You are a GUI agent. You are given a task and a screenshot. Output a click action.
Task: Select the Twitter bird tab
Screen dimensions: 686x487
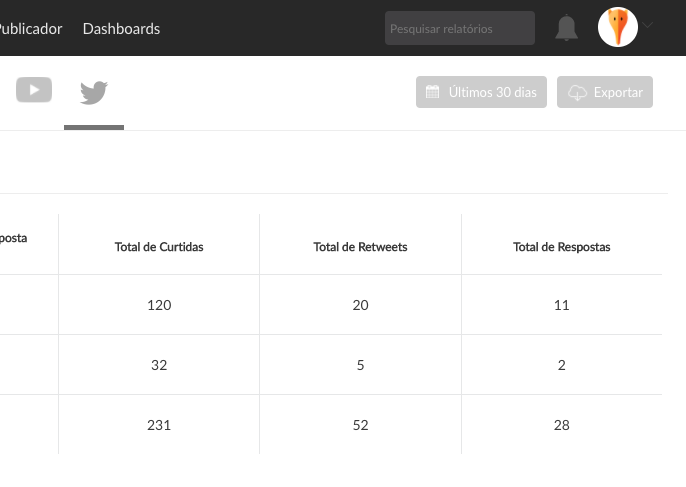(x=94, y=93)
